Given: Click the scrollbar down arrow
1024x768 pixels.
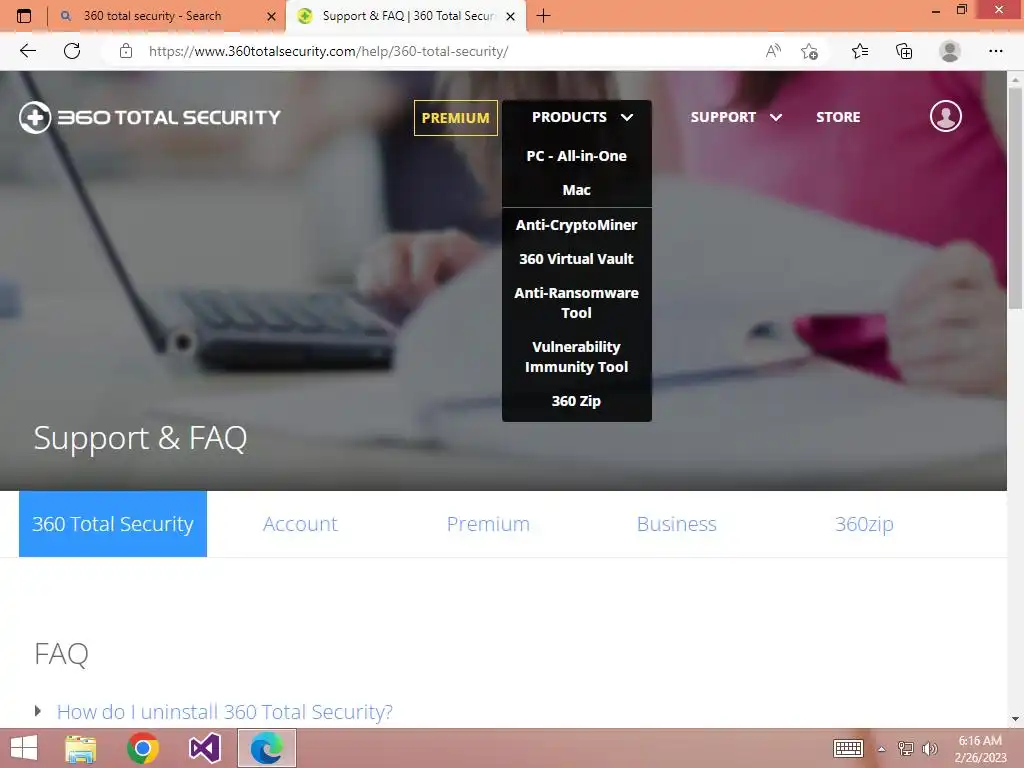Looking at the screenshot, I should (1015, 719).
